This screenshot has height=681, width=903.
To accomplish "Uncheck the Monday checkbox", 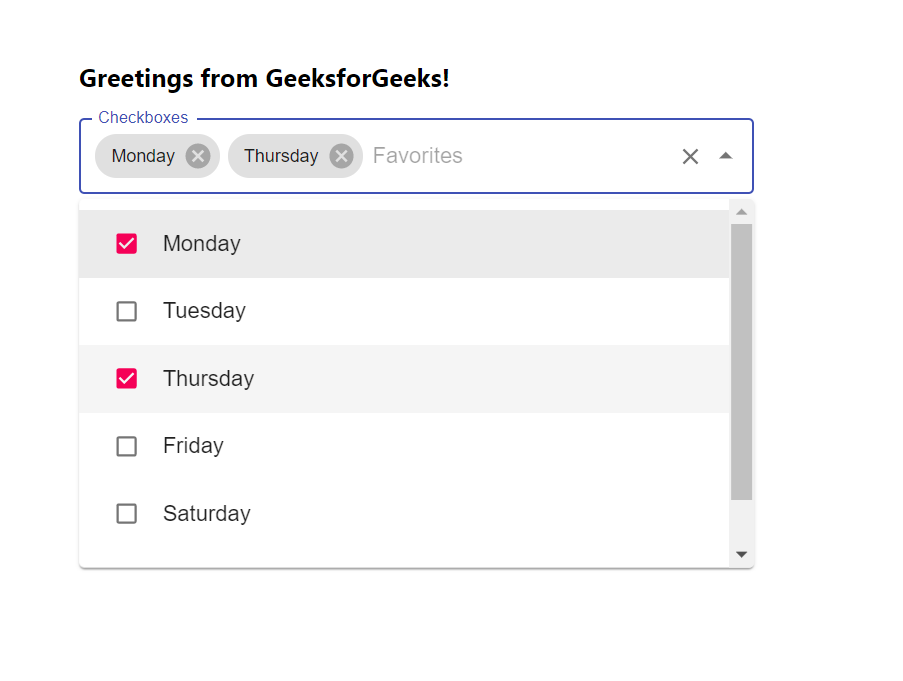I will [127, 244].
